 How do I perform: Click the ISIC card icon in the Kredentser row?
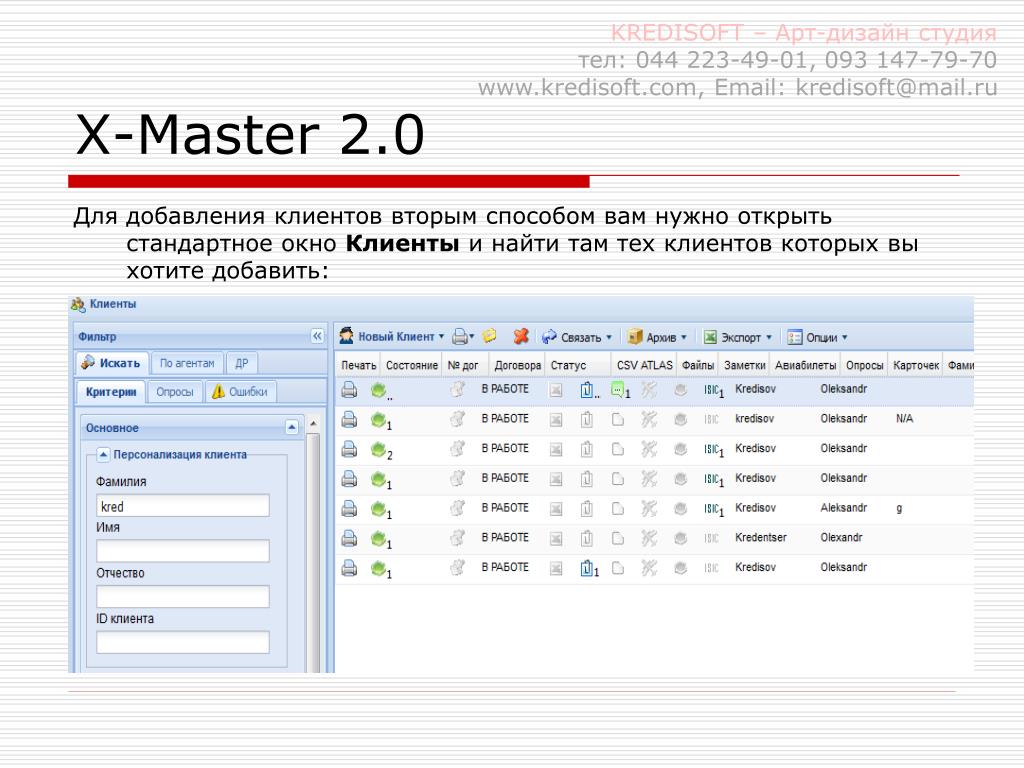[x=712, y=538]
